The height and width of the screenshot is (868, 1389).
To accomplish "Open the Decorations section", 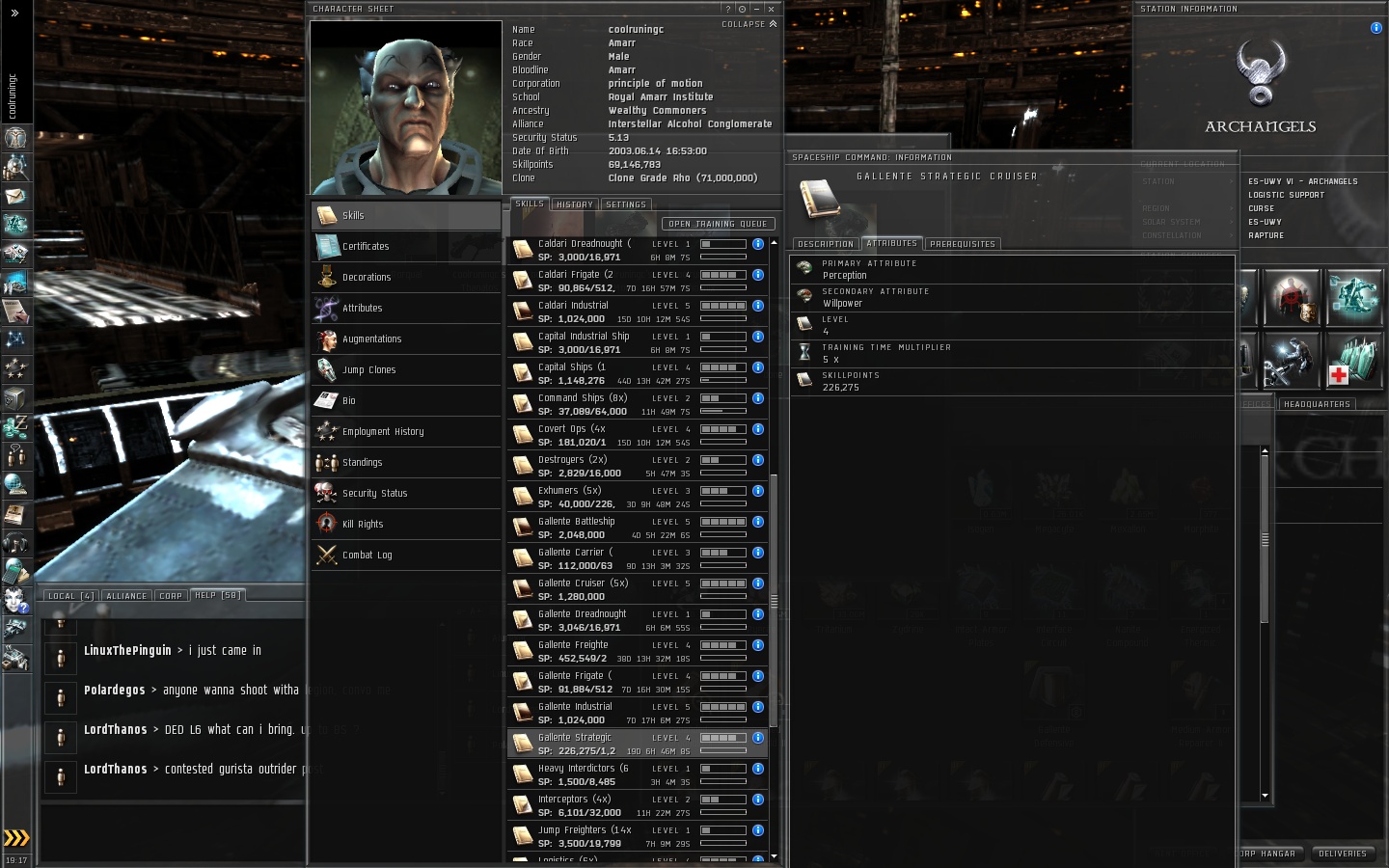I will pyautogui.click(x=406, y=277).
